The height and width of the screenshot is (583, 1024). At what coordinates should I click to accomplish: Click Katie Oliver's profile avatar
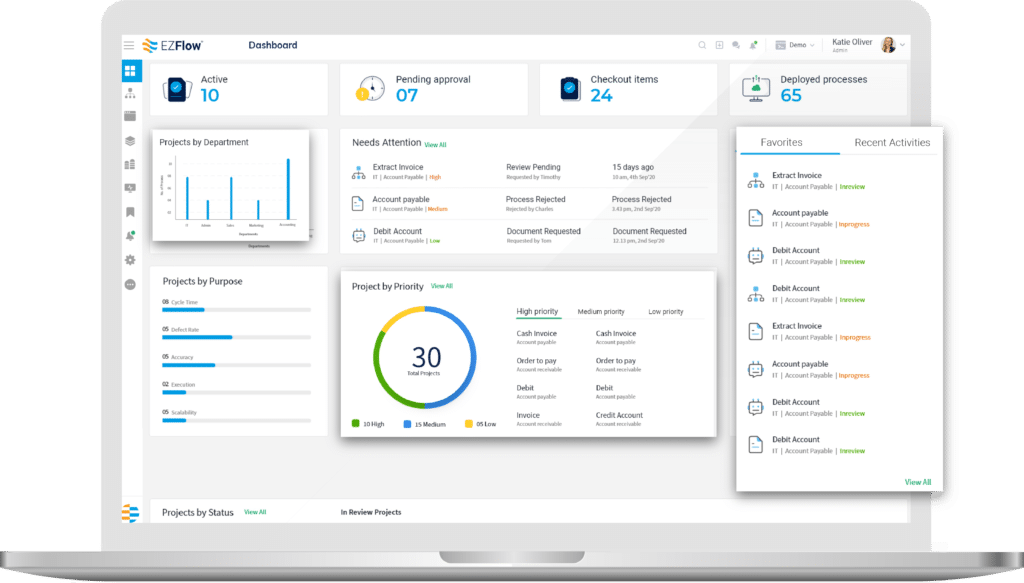tap(888, 44)
